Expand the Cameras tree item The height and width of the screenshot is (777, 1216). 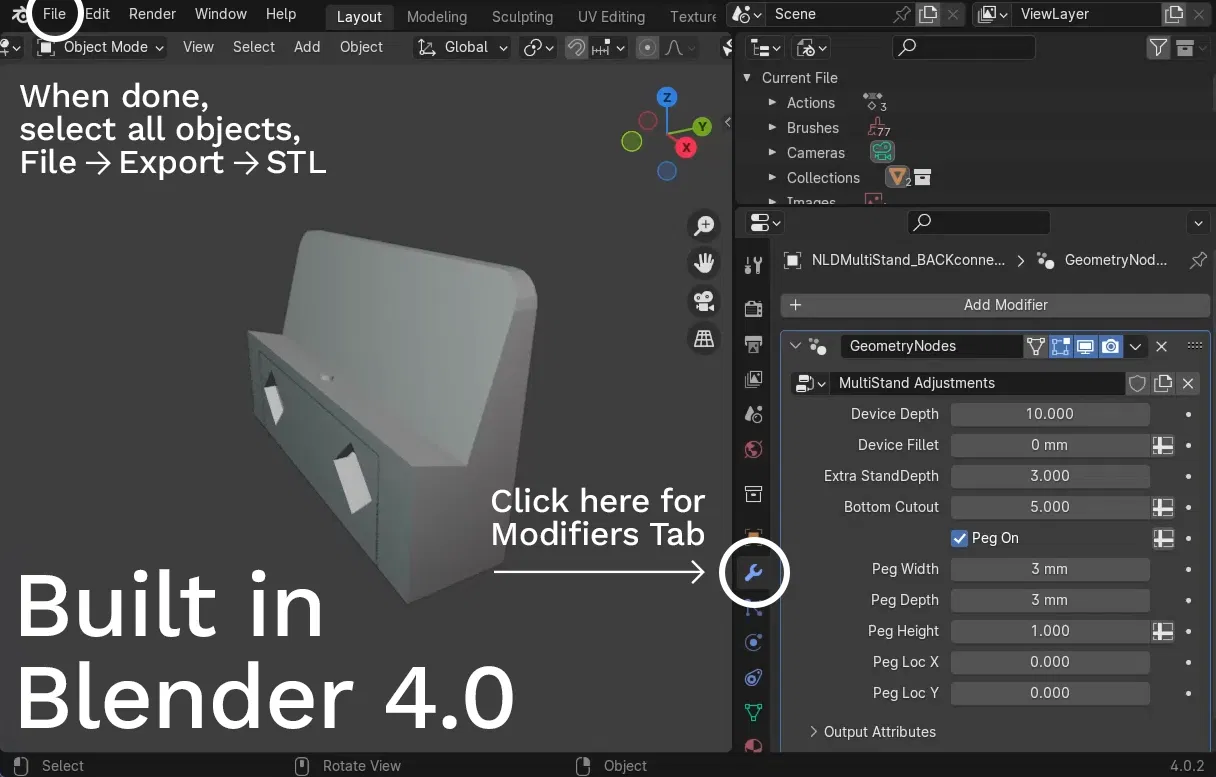click(772, 153)
